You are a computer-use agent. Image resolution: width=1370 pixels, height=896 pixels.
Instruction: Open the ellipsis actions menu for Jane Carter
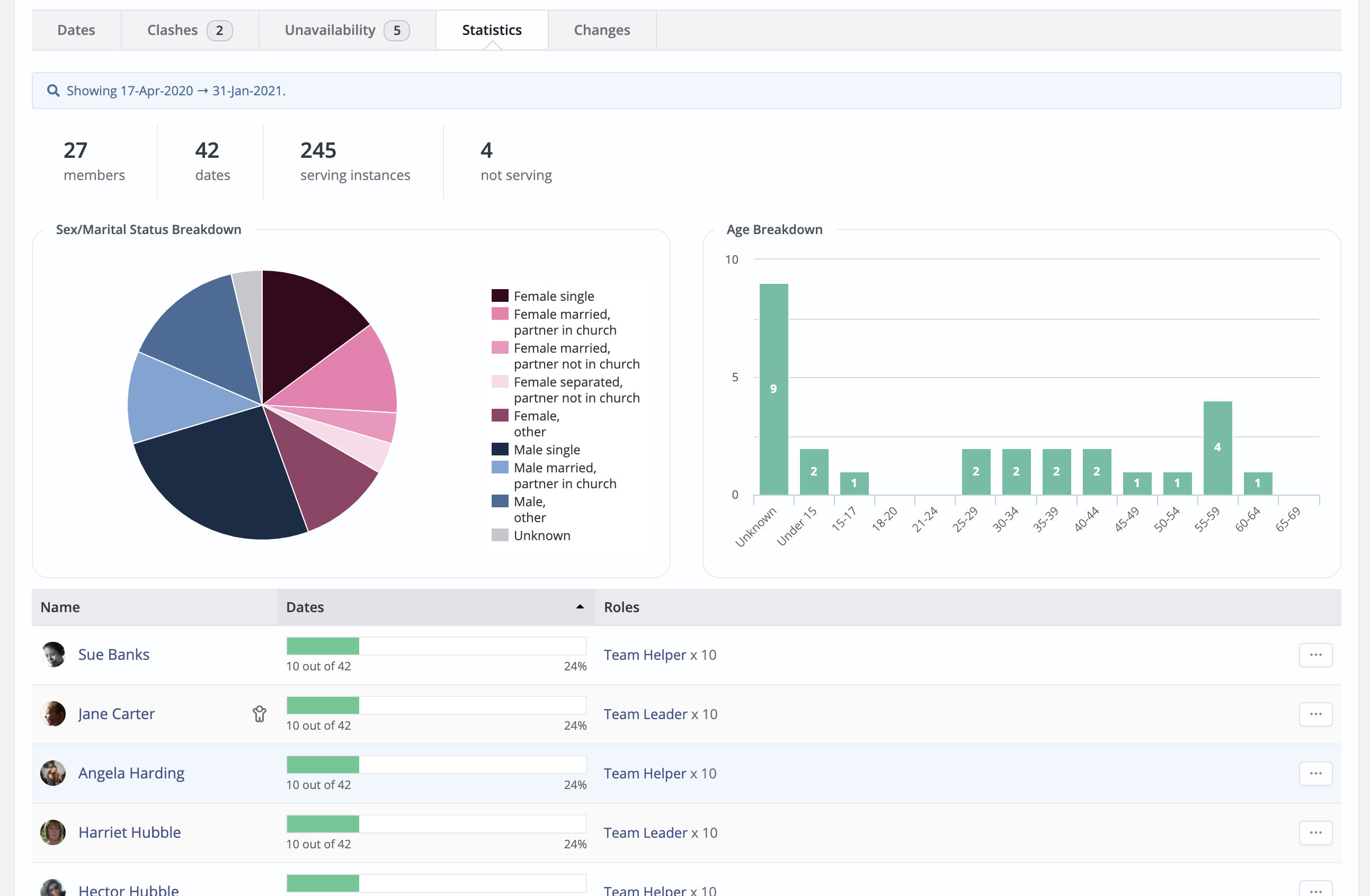pos(1316,714)
